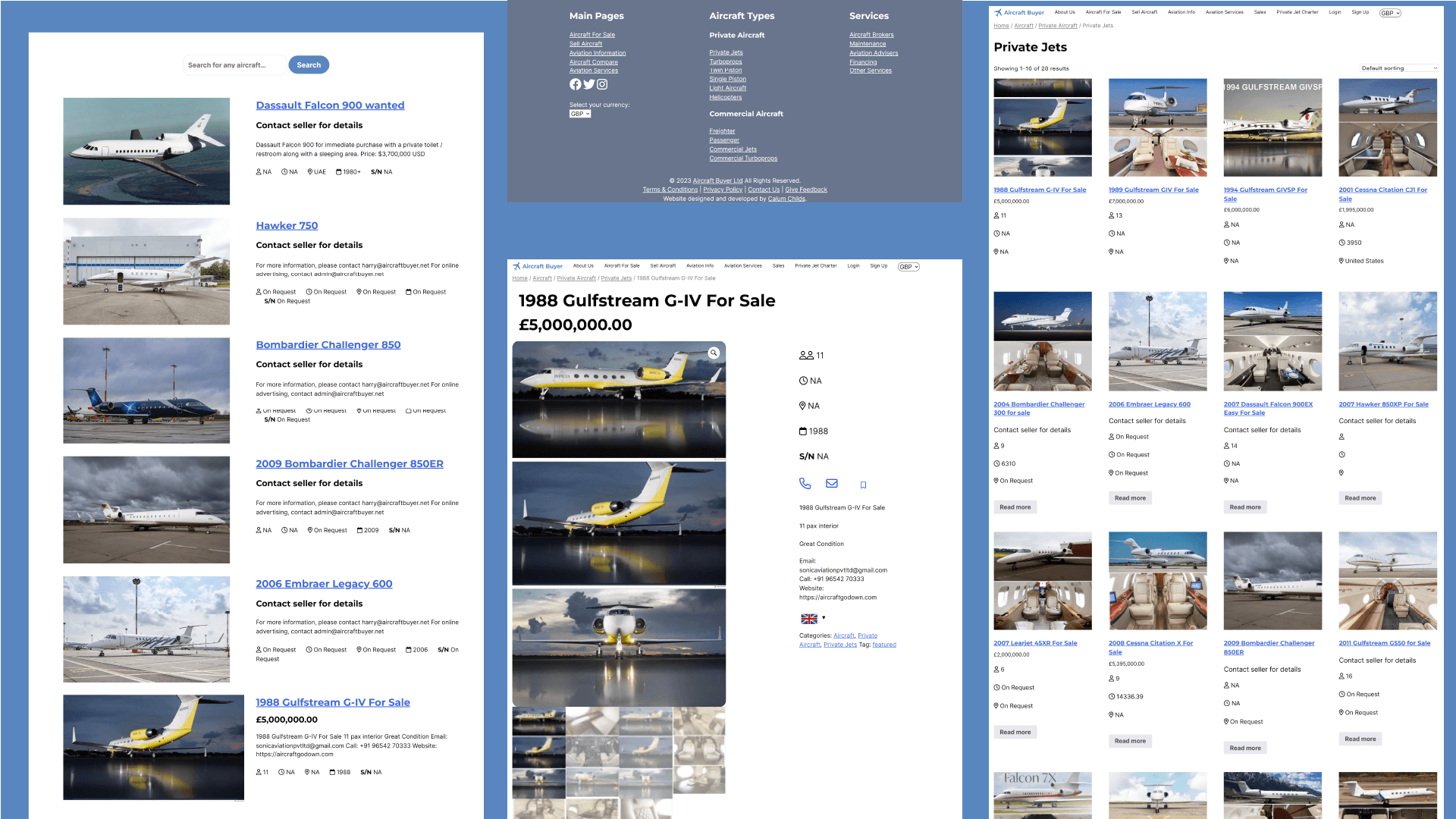Click Read more under 2011 Gulfstream G550
The width and height of the screenshot is (1456, 819).
[x=1360, y=739]
